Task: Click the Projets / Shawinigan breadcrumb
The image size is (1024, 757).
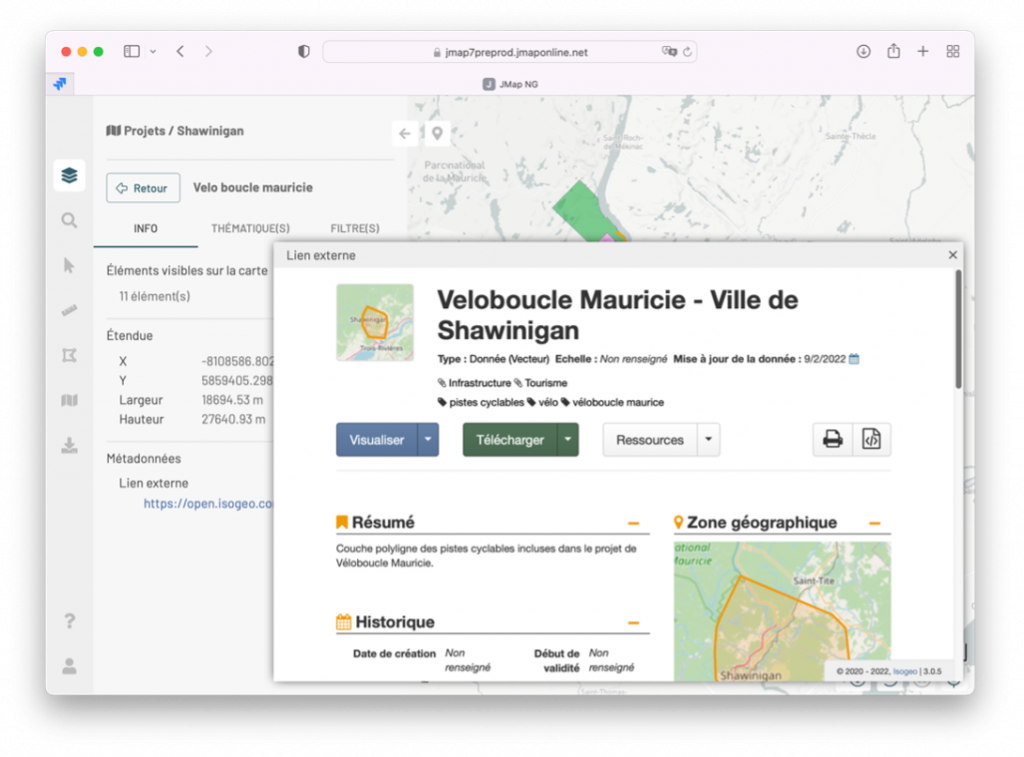Action: [175, 131]
